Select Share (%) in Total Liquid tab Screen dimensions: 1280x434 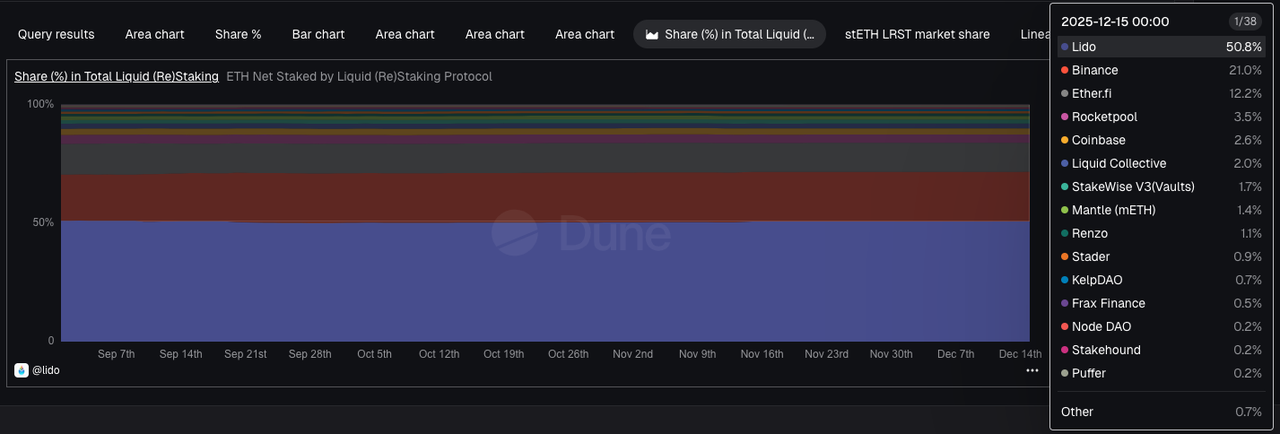729,34
